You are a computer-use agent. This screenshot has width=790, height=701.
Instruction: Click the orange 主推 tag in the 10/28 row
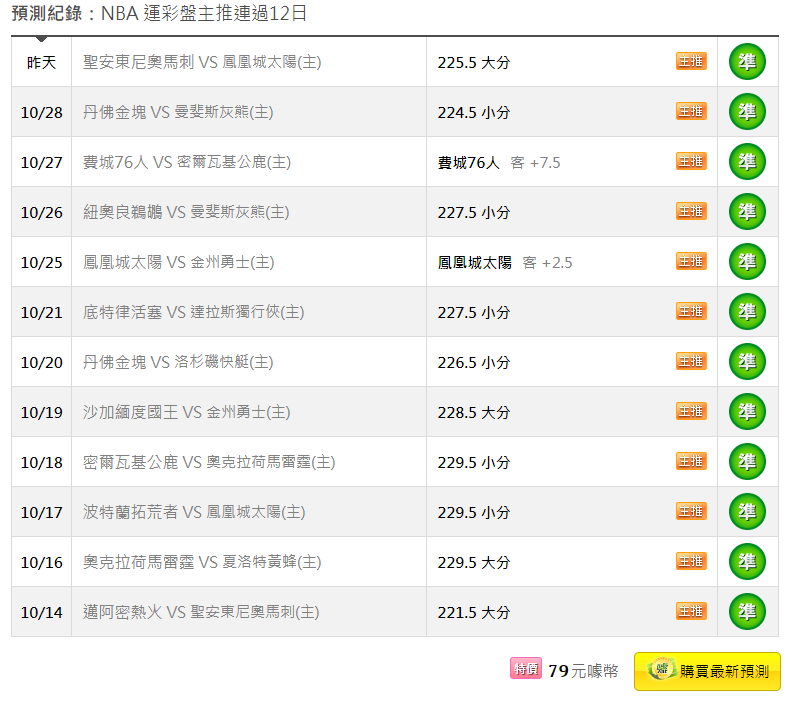[691, 111]
